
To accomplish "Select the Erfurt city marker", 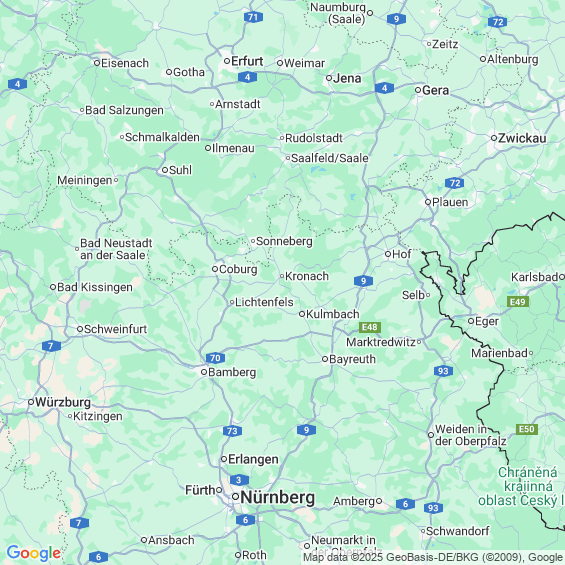I will pyautogui.click(x=227, y=61).
